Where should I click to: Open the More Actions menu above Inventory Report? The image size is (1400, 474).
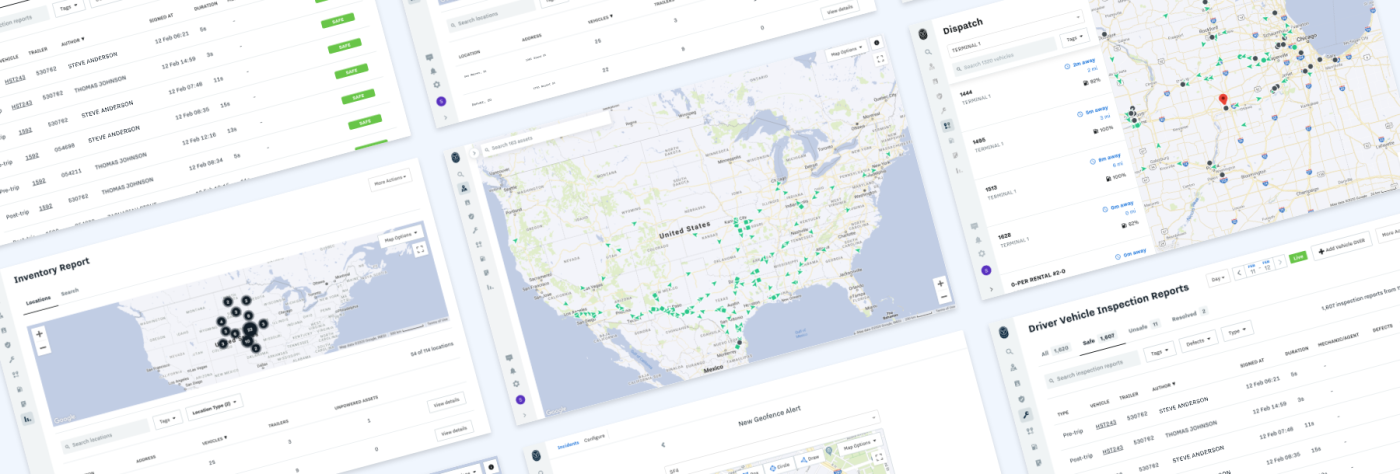pos(389,183)
